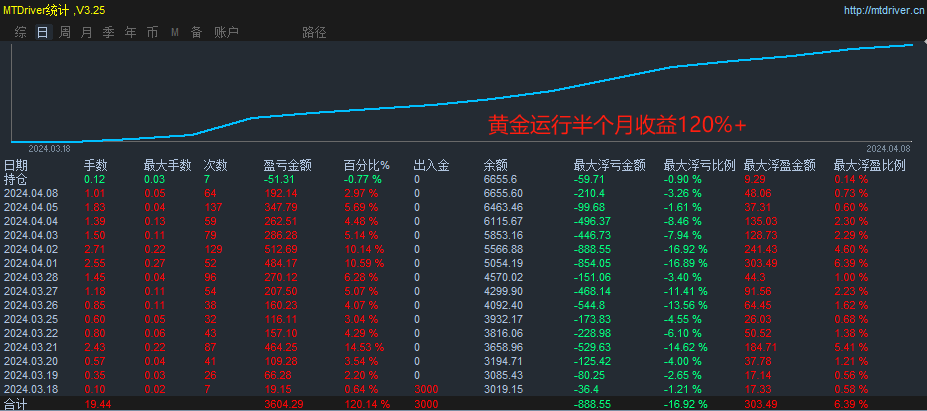Click the 出入金 column header
927x411 pixels.
[x=432, y=166]
